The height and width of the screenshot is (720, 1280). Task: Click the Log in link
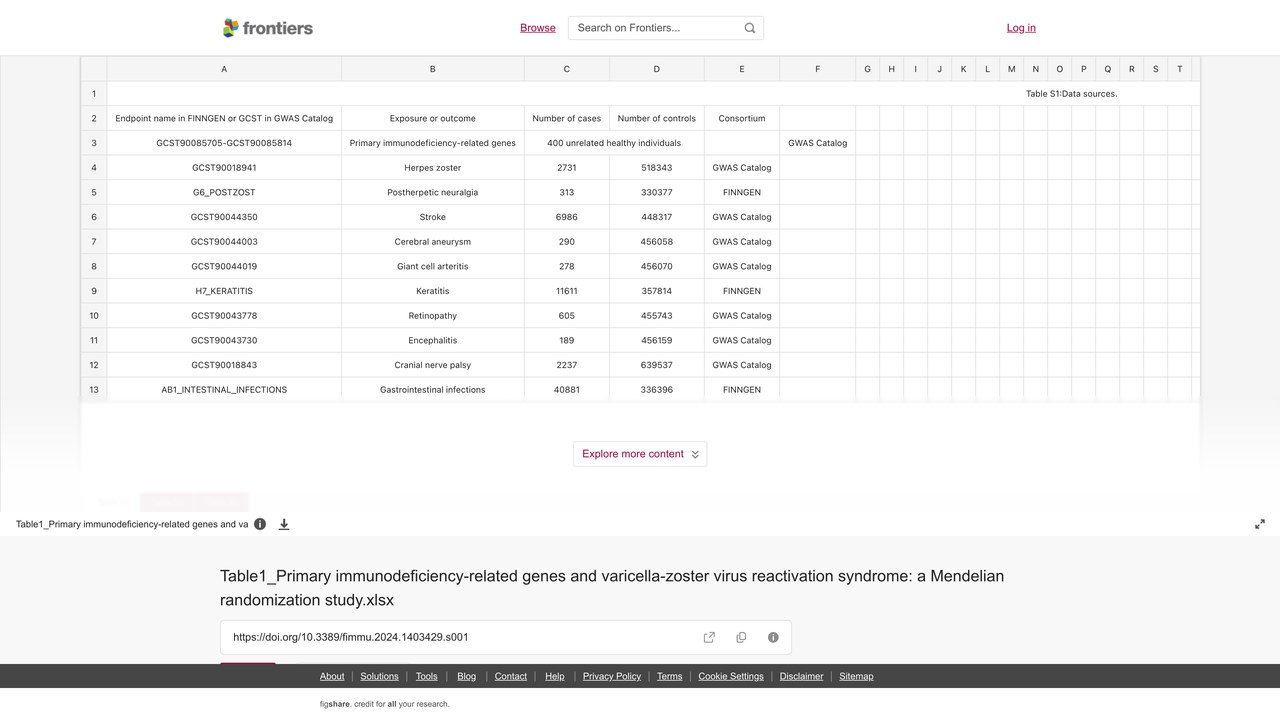(x=1021, y=28)
